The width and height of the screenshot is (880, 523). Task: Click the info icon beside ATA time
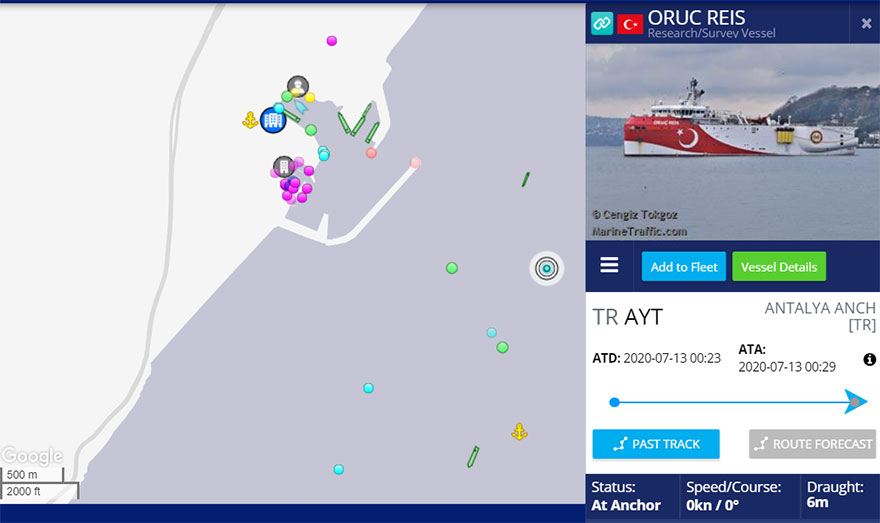pyautogui.click(x=869, y=359)
